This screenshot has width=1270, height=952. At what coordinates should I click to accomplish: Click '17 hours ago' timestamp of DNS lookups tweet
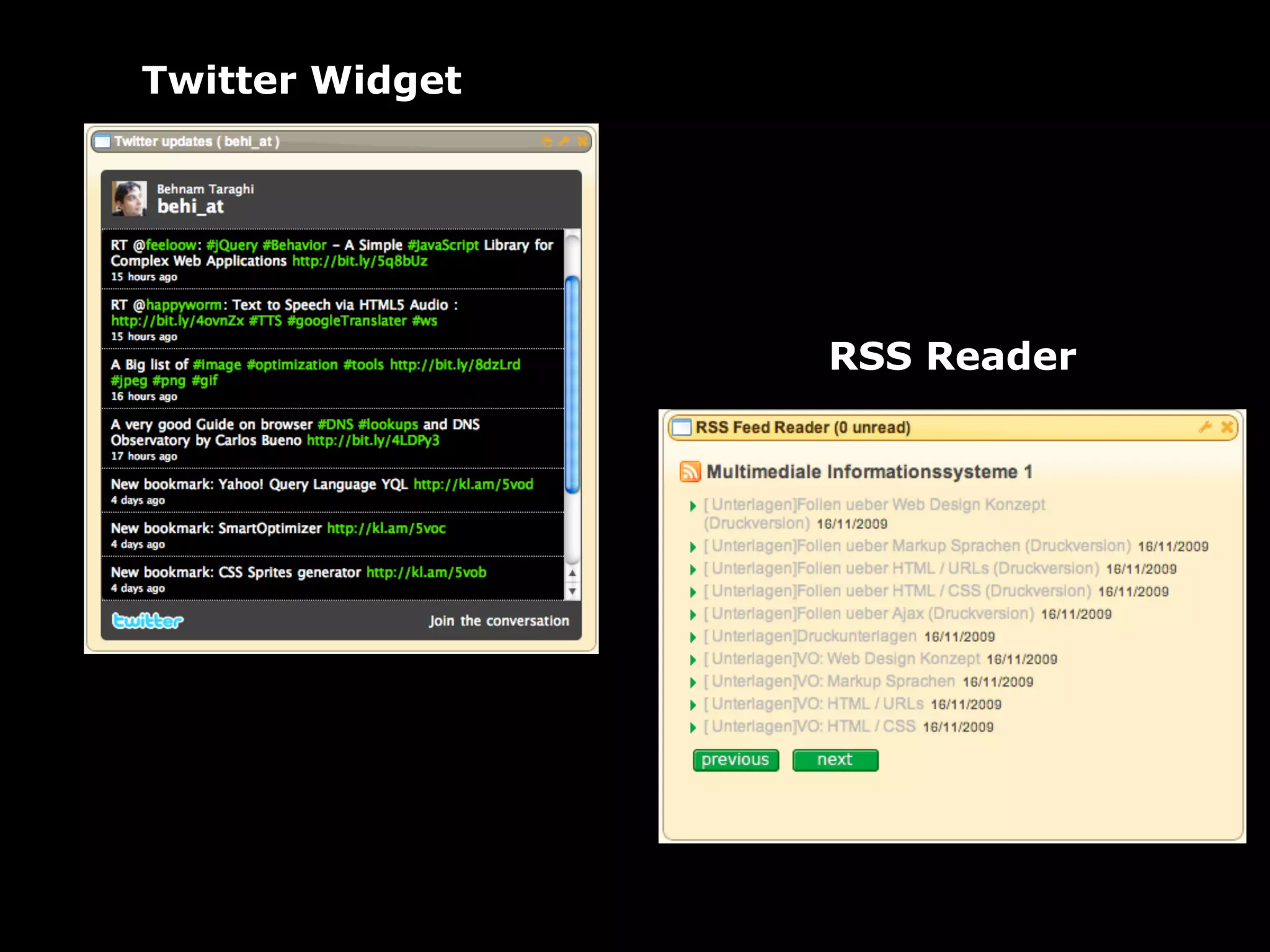[x=144, y=457]
